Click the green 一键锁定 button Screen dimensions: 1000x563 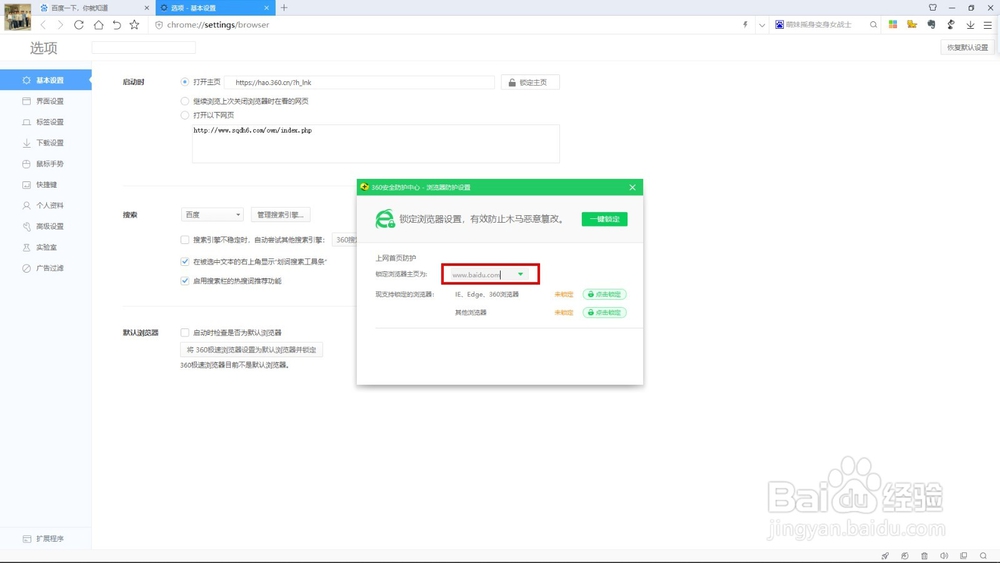[605, 219]
